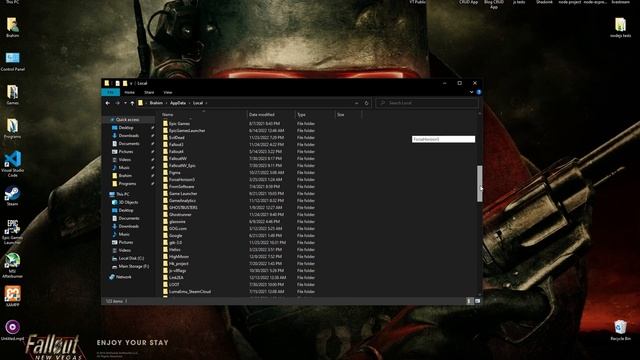Navigate to Brahim in breadcrumb
Screen dimensions: 640x360
pyautogui.click(x=156, y=103)
